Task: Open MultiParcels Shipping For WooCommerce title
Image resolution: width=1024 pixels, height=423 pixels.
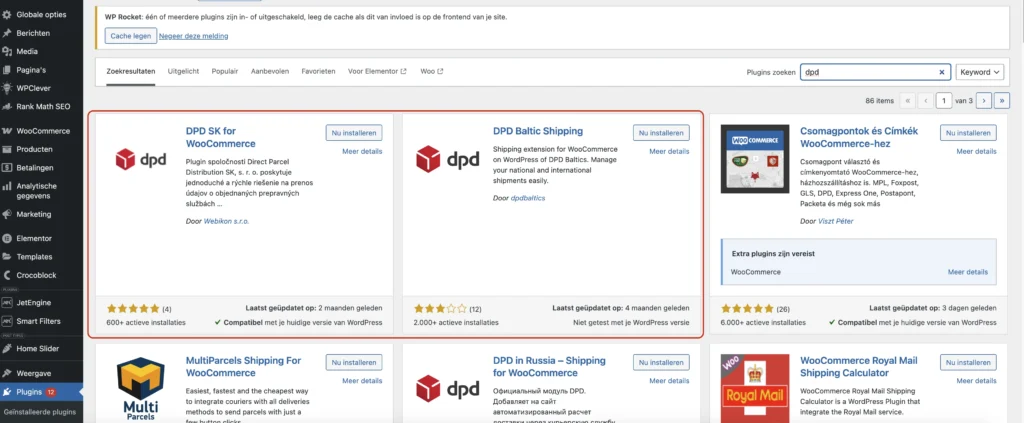Action: [244, 367]
